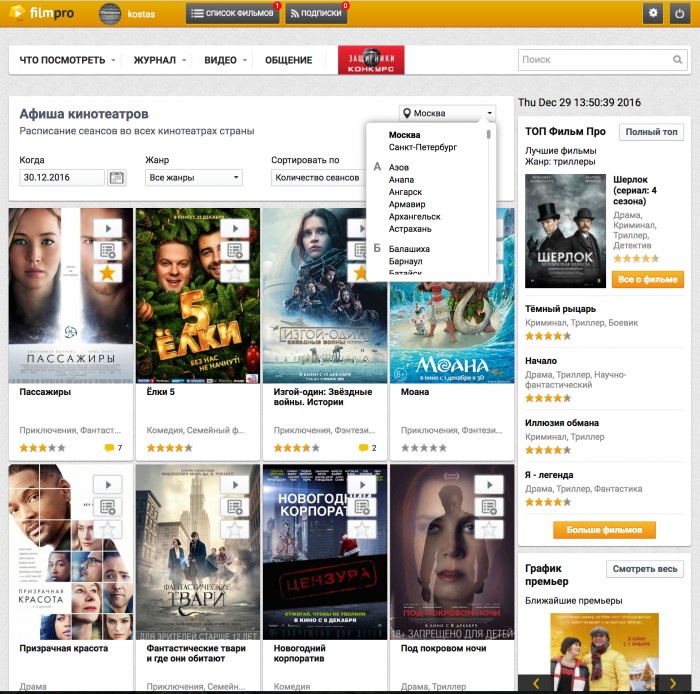The image size is (700, 694).
Task: Click the Все о фильме button
Action: pos(648,279)
